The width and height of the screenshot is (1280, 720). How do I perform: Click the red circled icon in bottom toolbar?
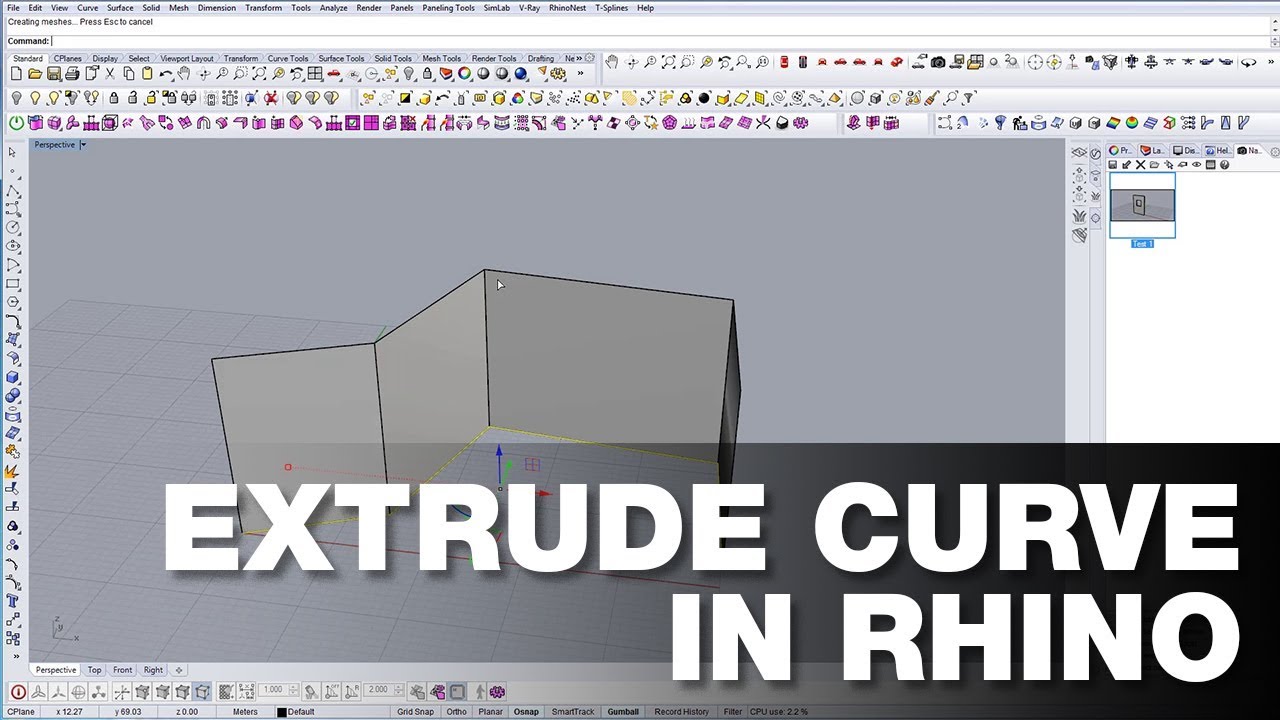tap(18, 692)
